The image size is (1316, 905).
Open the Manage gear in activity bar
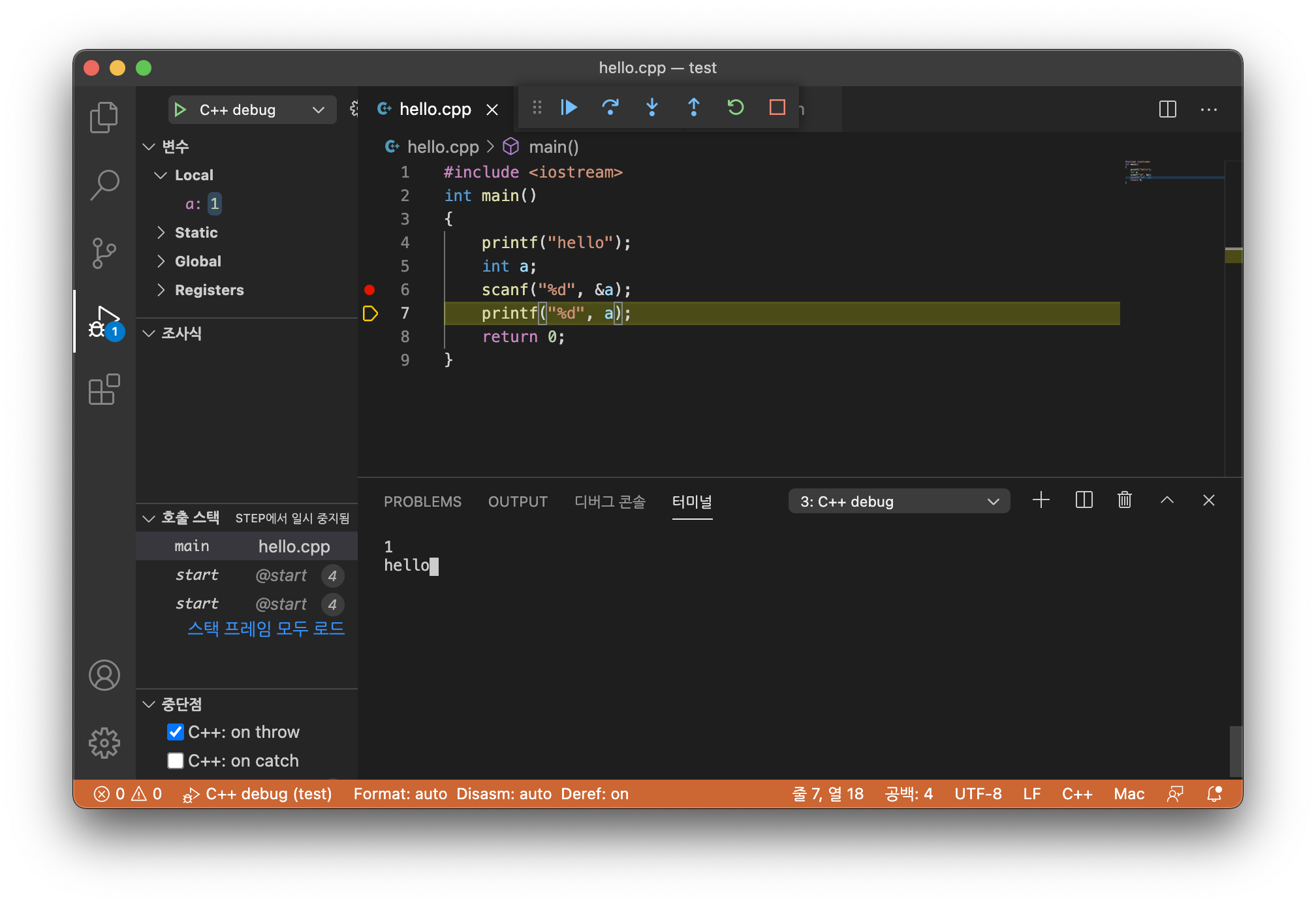(x=104, y=743)
